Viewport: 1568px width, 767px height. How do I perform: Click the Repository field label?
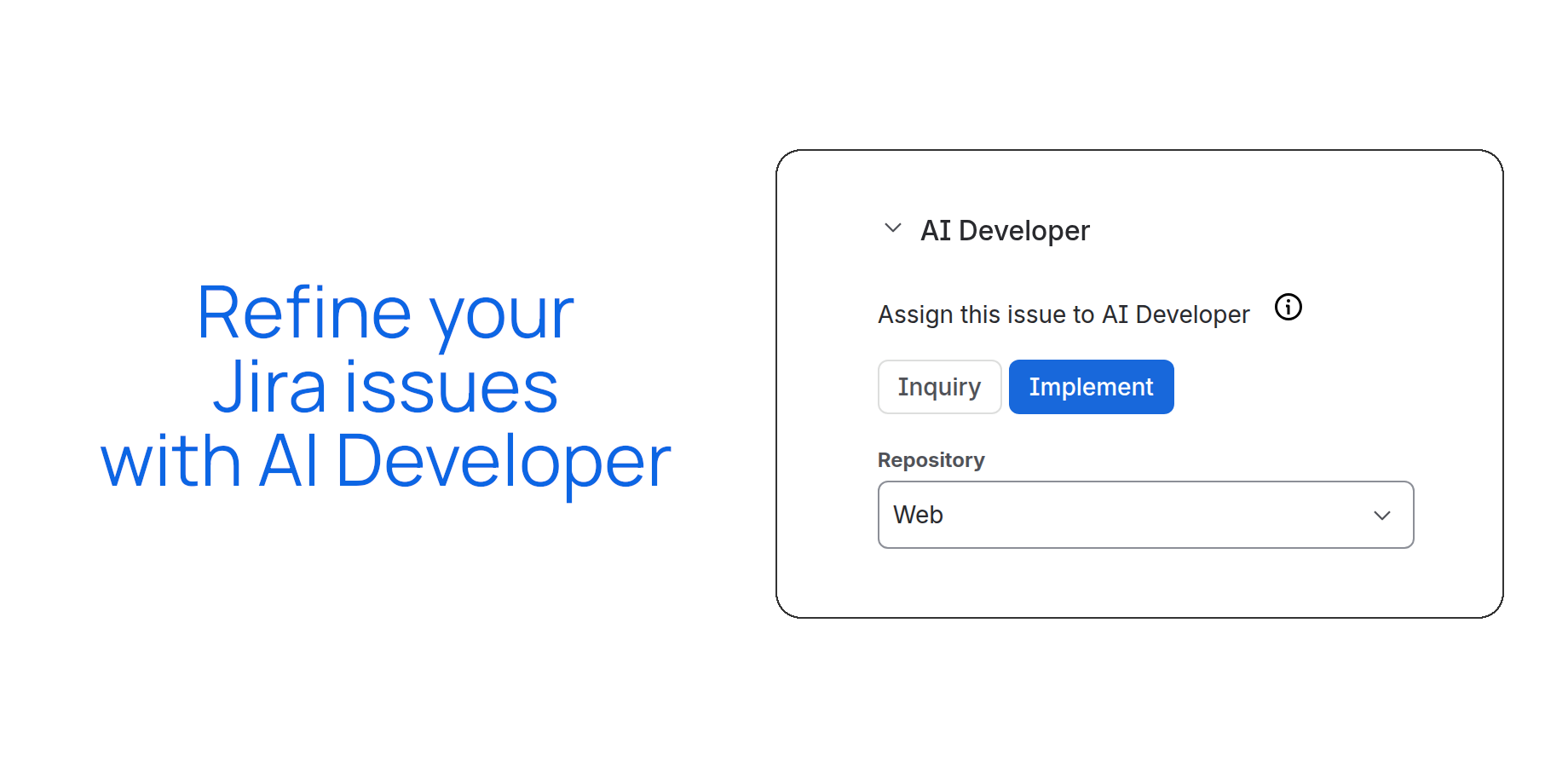(931, 460)
